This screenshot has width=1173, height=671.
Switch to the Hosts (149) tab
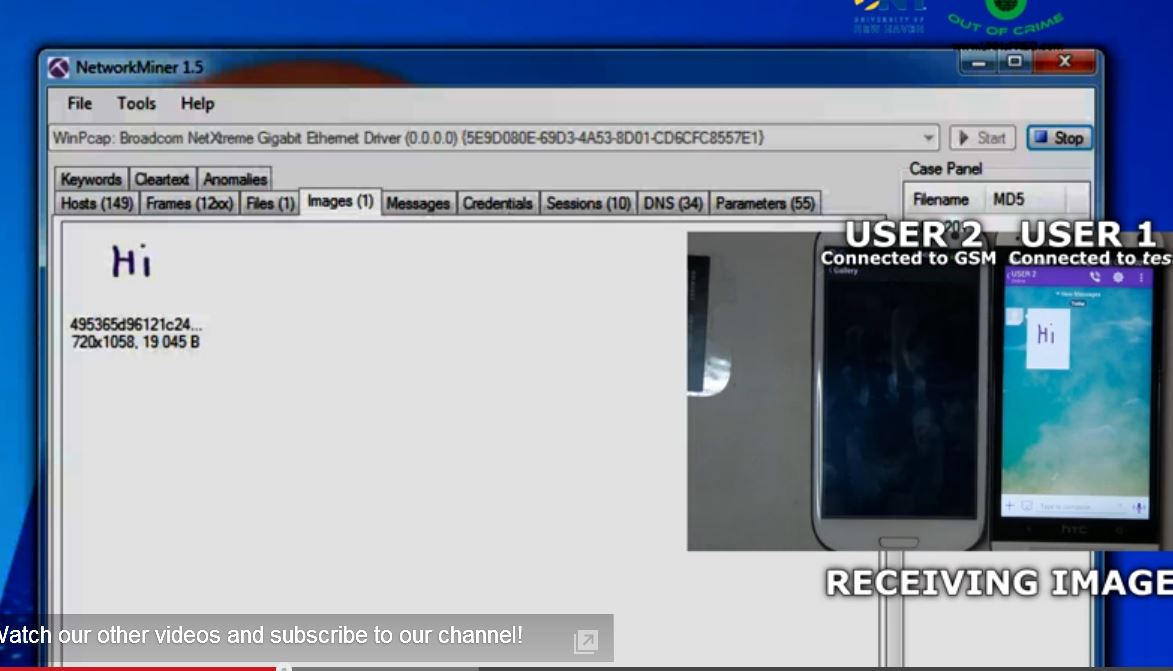(x=97, y=204)
